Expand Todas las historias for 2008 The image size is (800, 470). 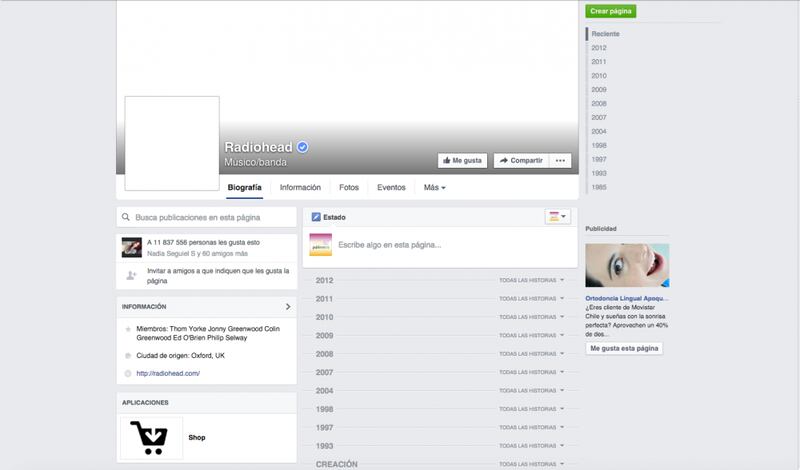pyautogui.click(x=531, y=354)
